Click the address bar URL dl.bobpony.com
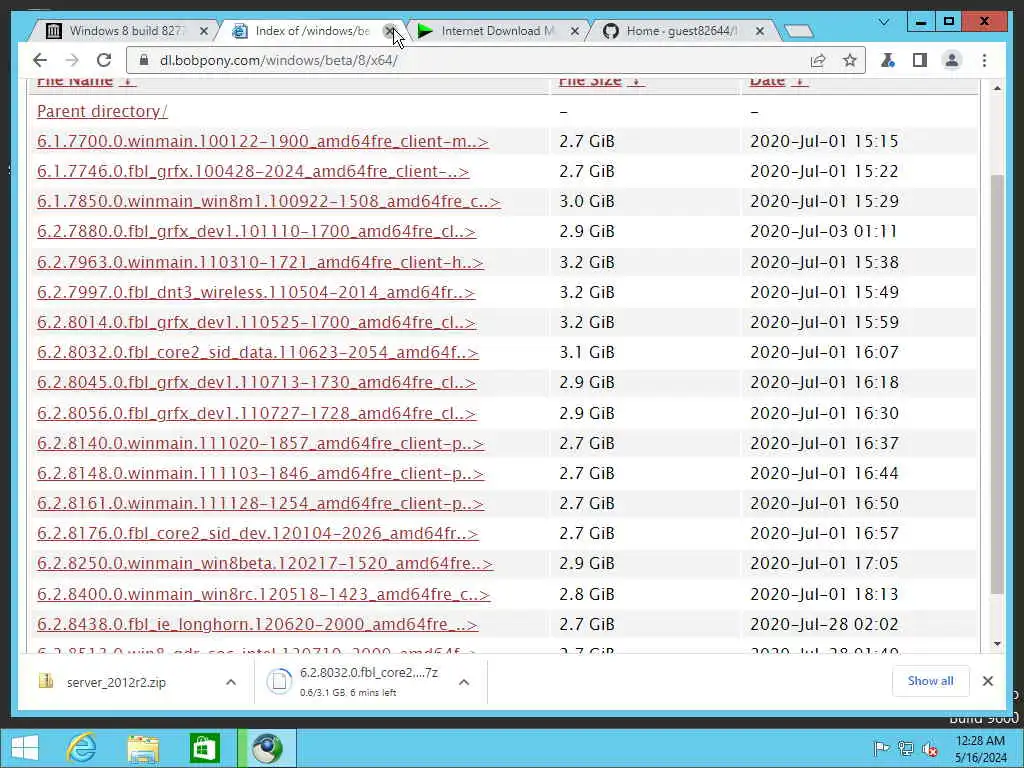The image size is (1024, 768). (x=278, y=60)
